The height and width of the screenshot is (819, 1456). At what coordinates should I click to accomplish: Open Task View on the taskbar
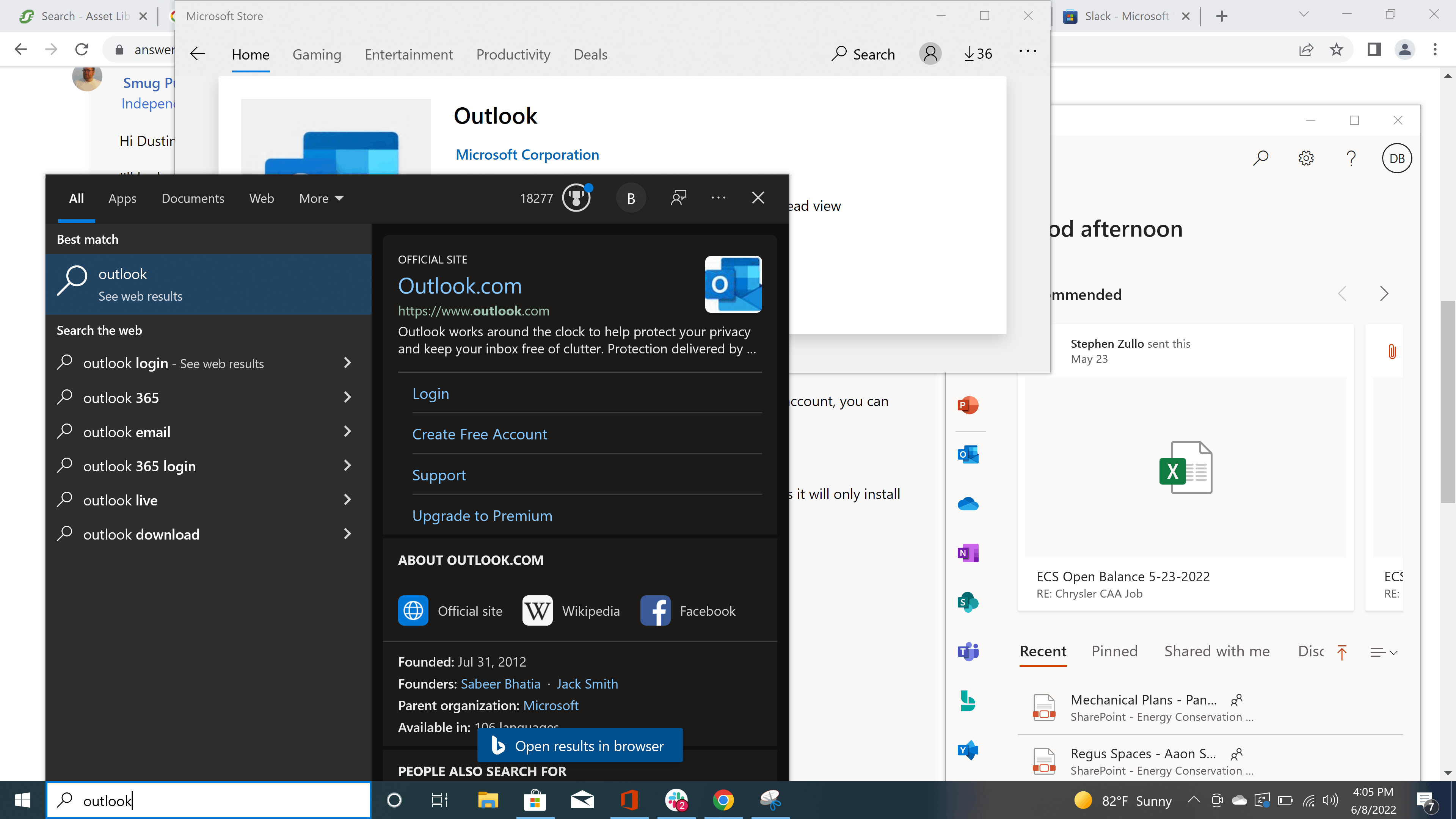pos(440,800)
